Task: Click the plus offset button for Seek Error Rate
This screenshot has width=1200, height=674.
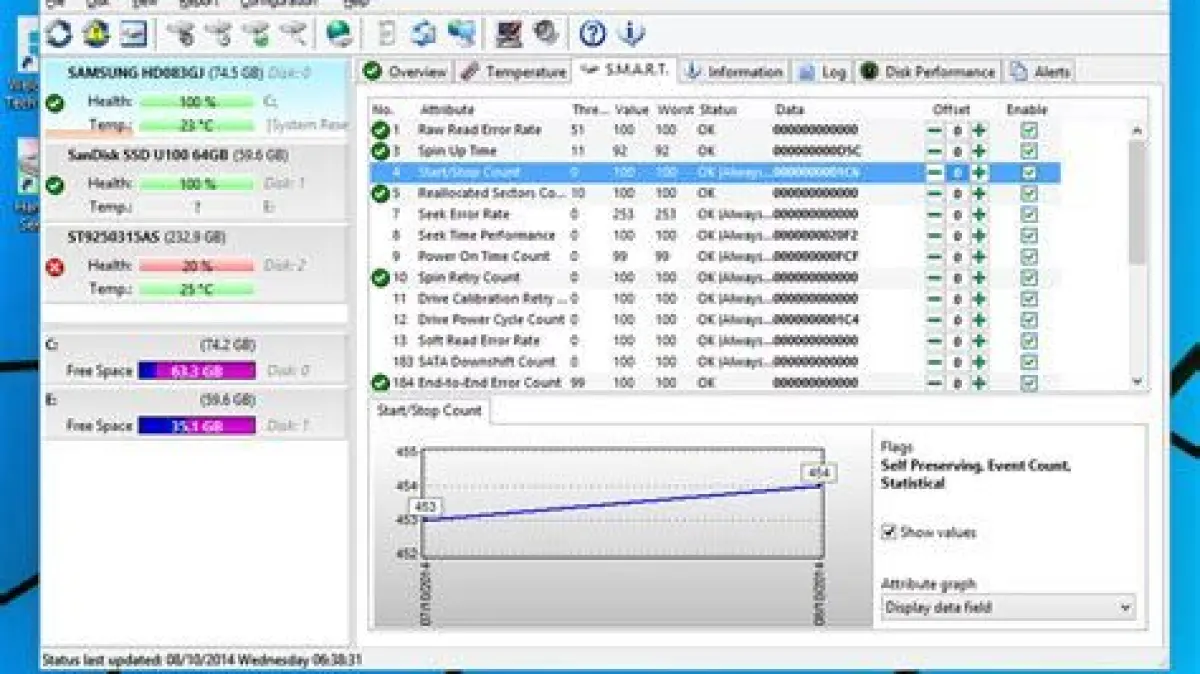Action: [979, 214]
